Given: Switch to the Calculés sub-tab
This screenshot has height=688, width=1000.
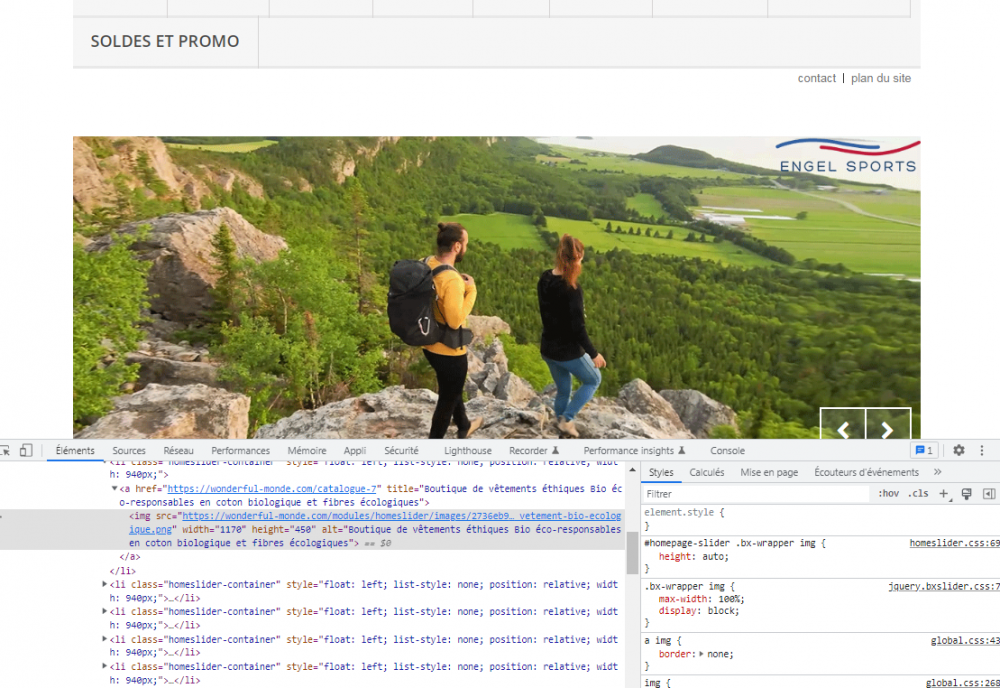Looking at the screenshot, I should tap(707, 472).
